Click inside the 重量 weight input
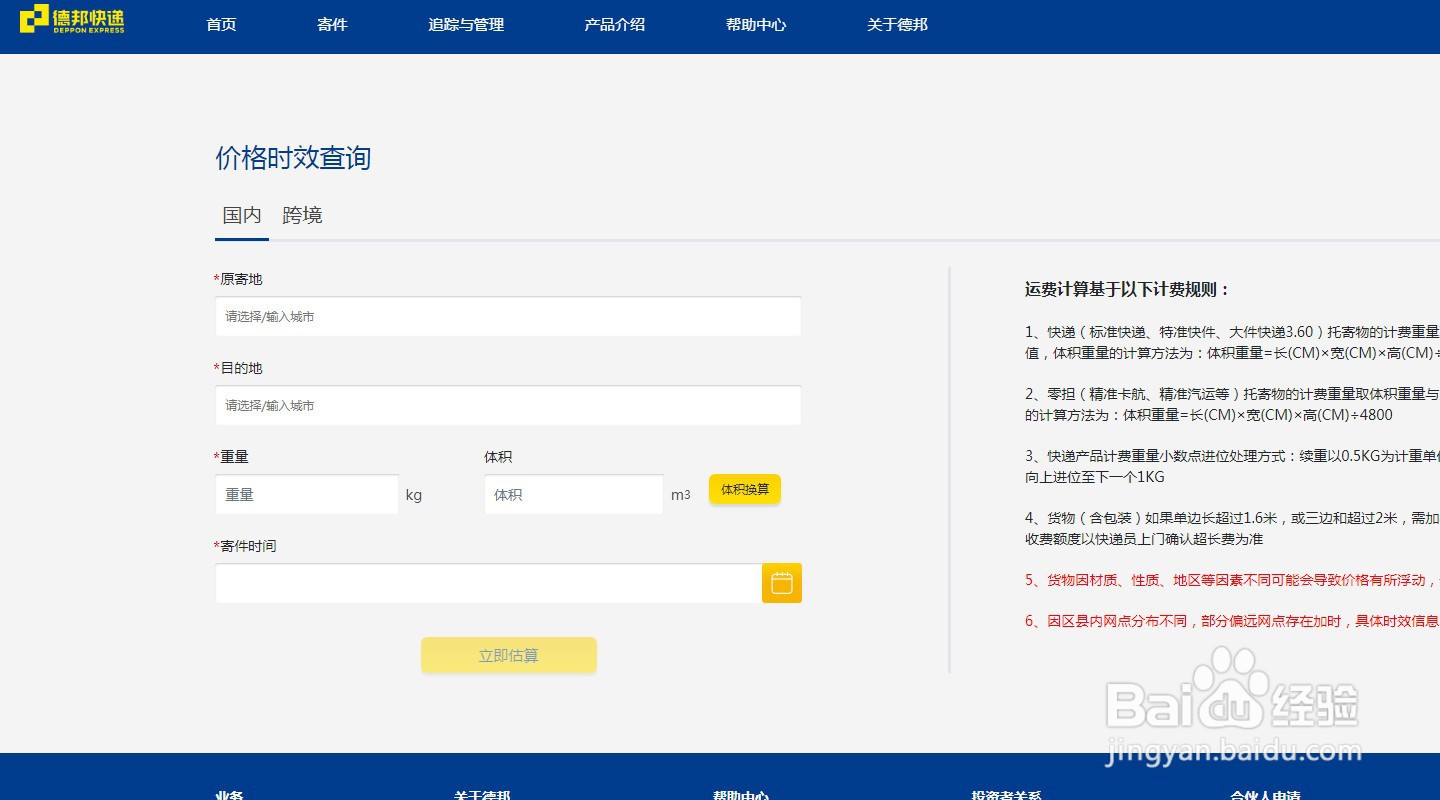The width and height of the screenshot is (1440, 800). coord(306,494)
